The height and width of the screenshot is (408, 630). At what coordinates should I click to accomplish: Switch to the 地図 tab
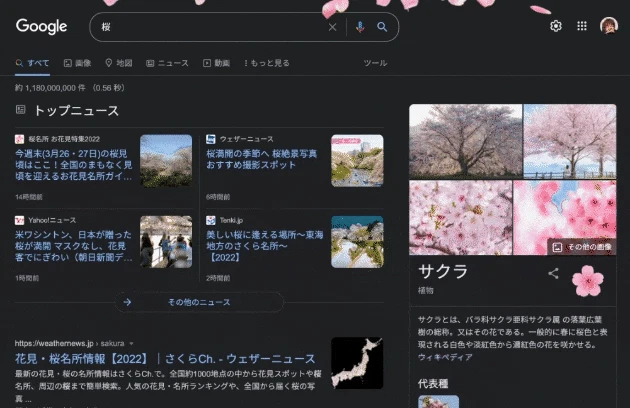[x=119, y=63]
